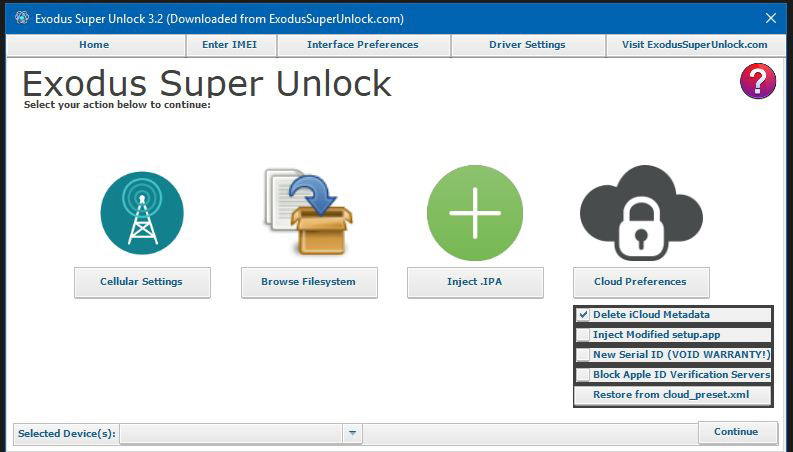Go to the Driver Settings tab
This screenshot has height=452, width=793.
point(527,45)
